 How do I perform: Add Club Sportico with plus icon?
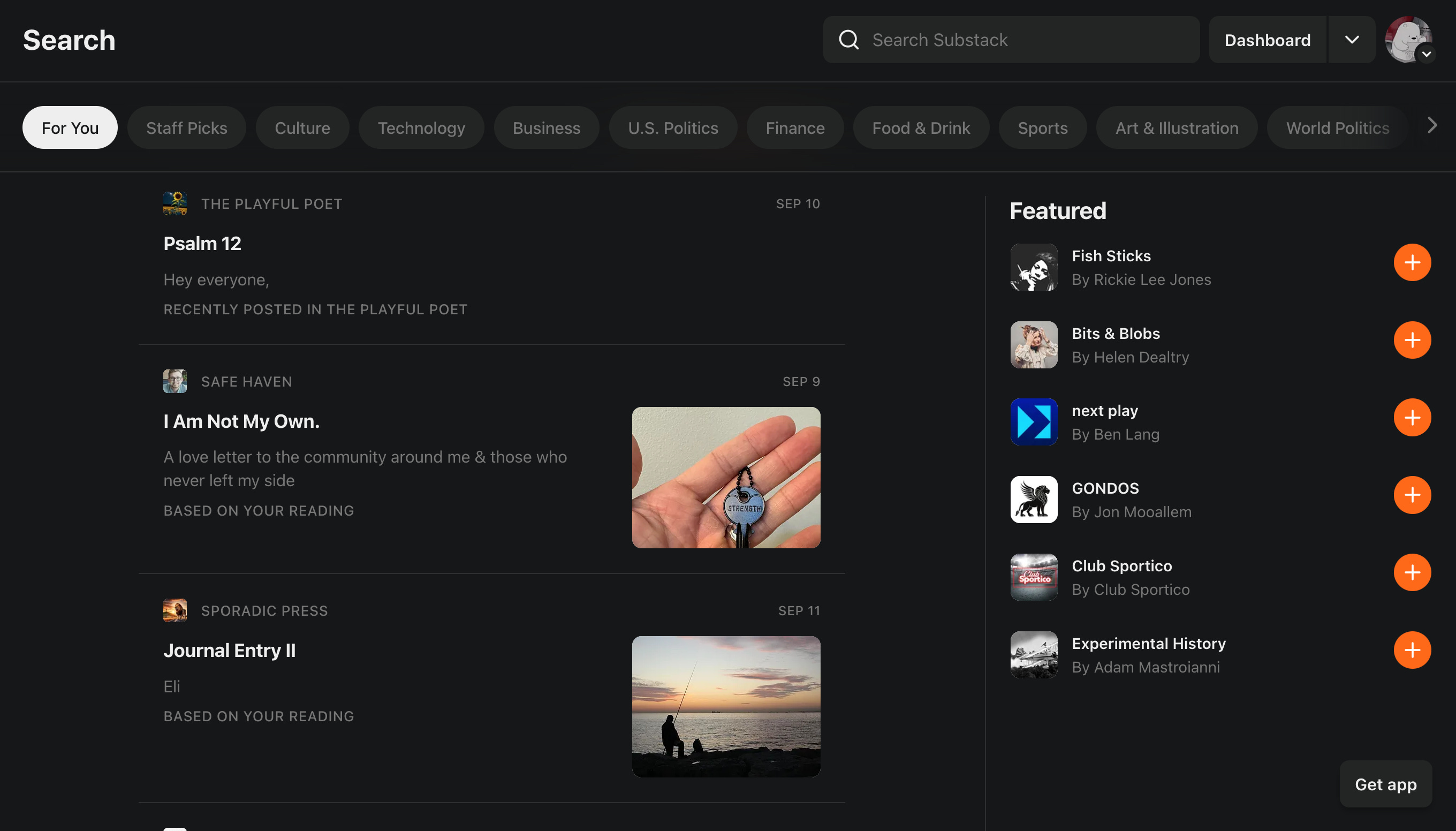point(1412,572)
